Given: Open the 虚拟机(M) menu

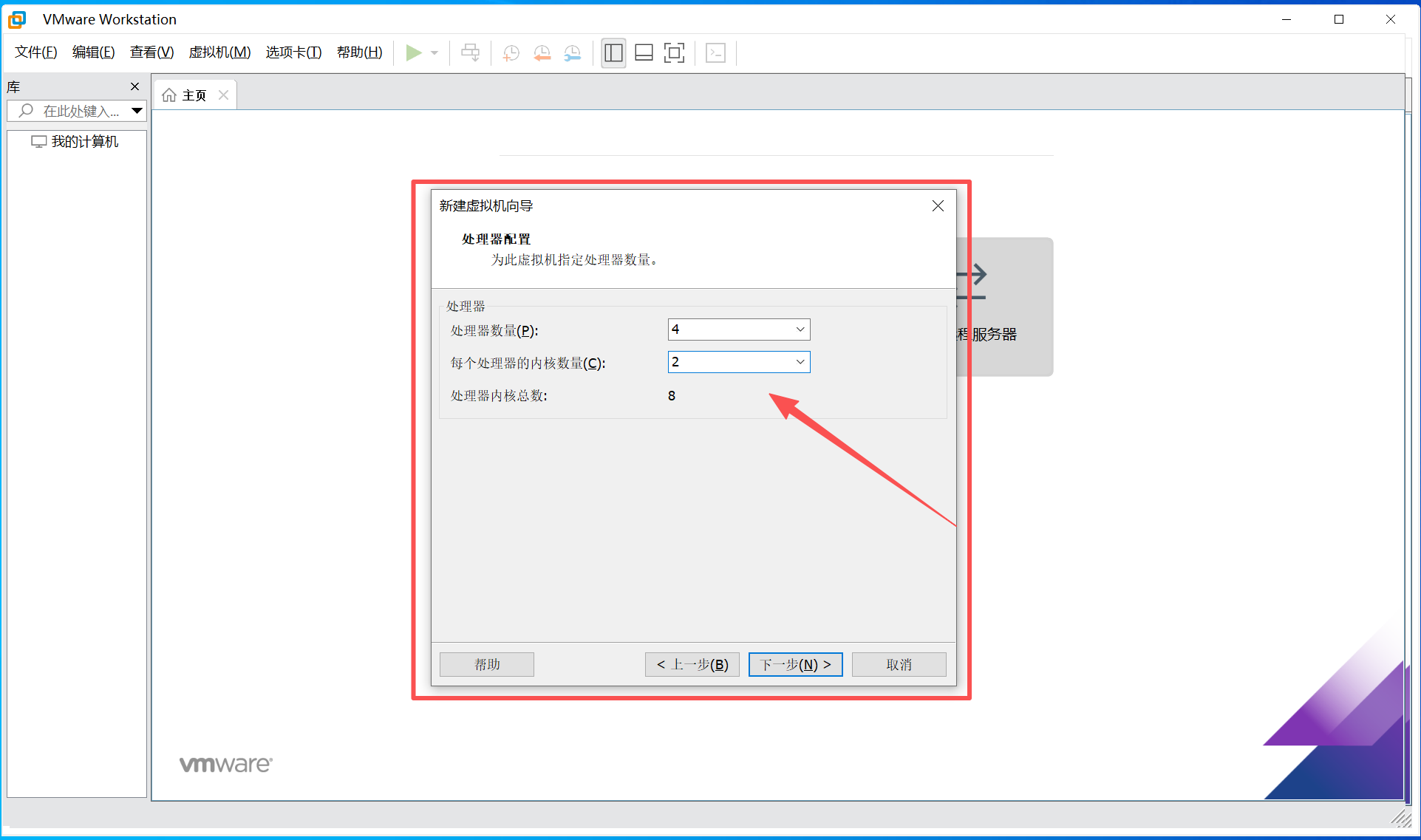Looking at the screenshot, I should (x=219, y=52).
